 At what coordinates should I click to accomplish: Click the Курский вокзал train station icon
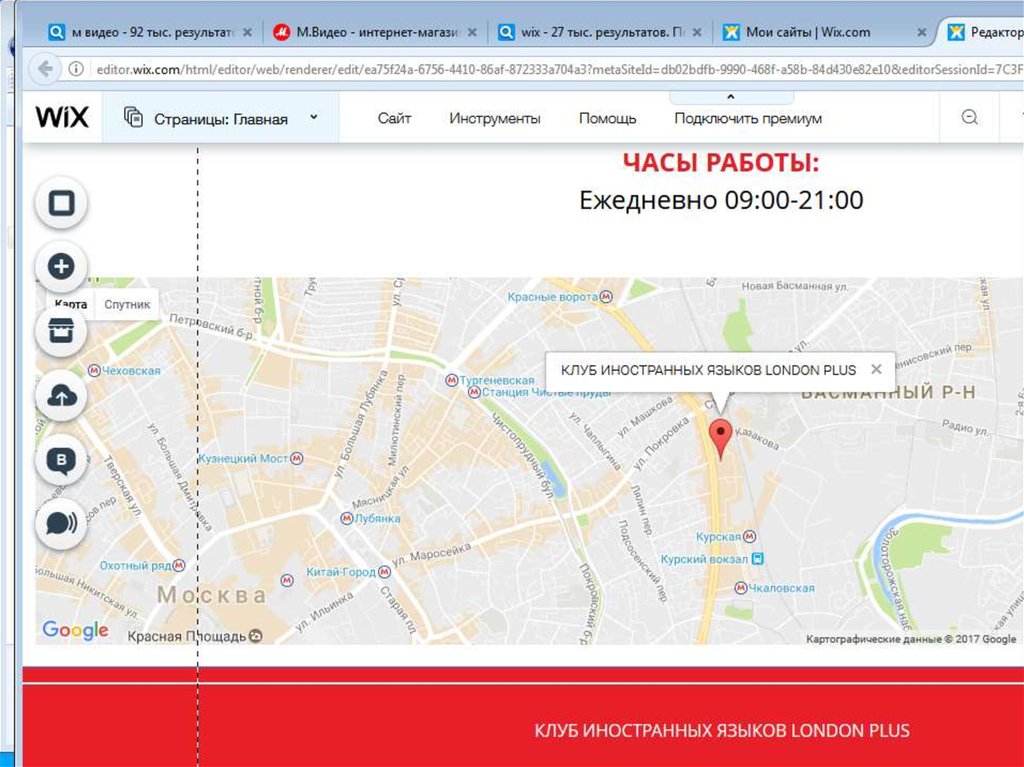(x=758, y=559)
